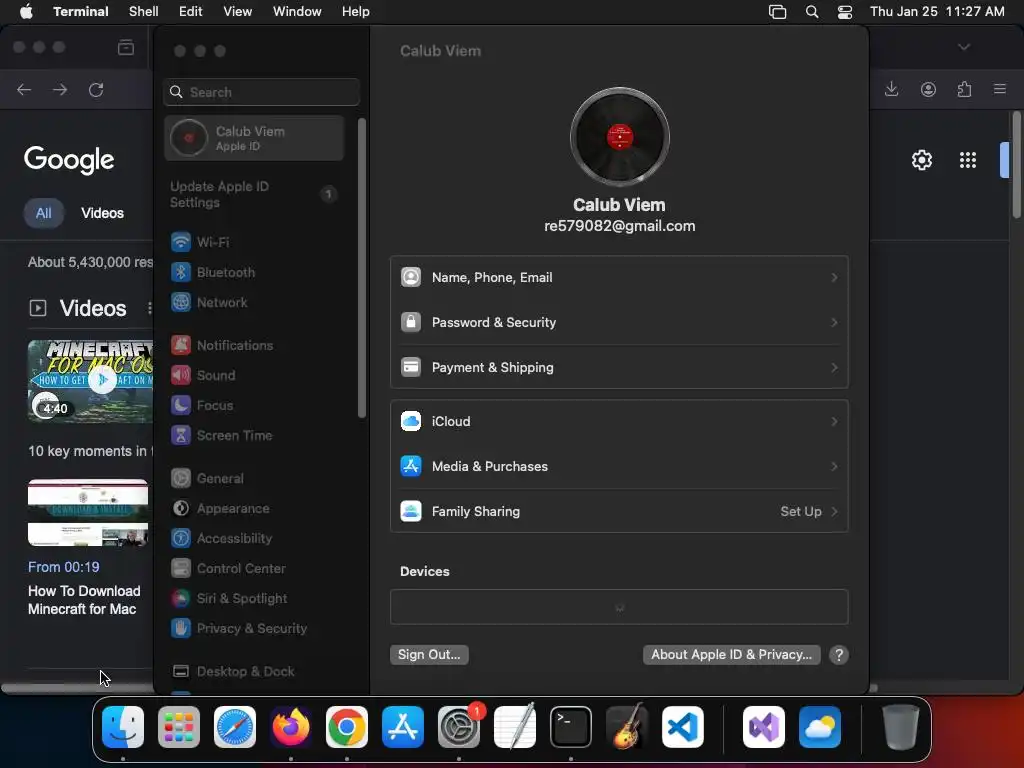Click the settings Search field
Screen dimensions: 1024x768
(x=261, y=92)
